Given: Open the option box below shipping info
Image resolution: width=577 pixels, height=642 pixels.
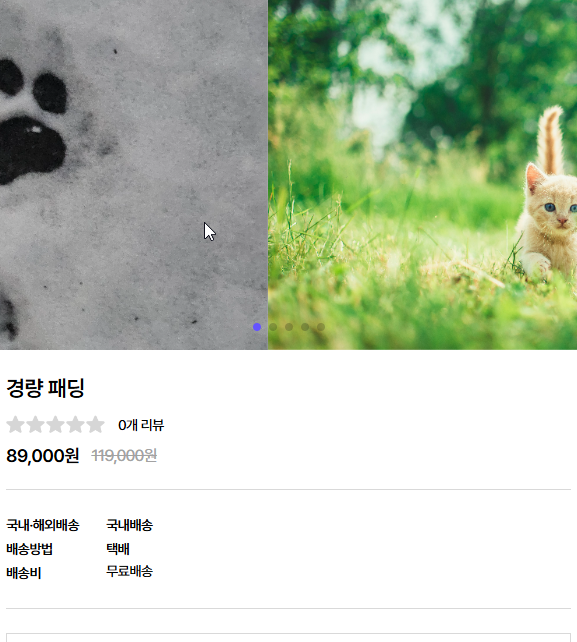Looking at the screenshot, I should click(x=288, y=637).
